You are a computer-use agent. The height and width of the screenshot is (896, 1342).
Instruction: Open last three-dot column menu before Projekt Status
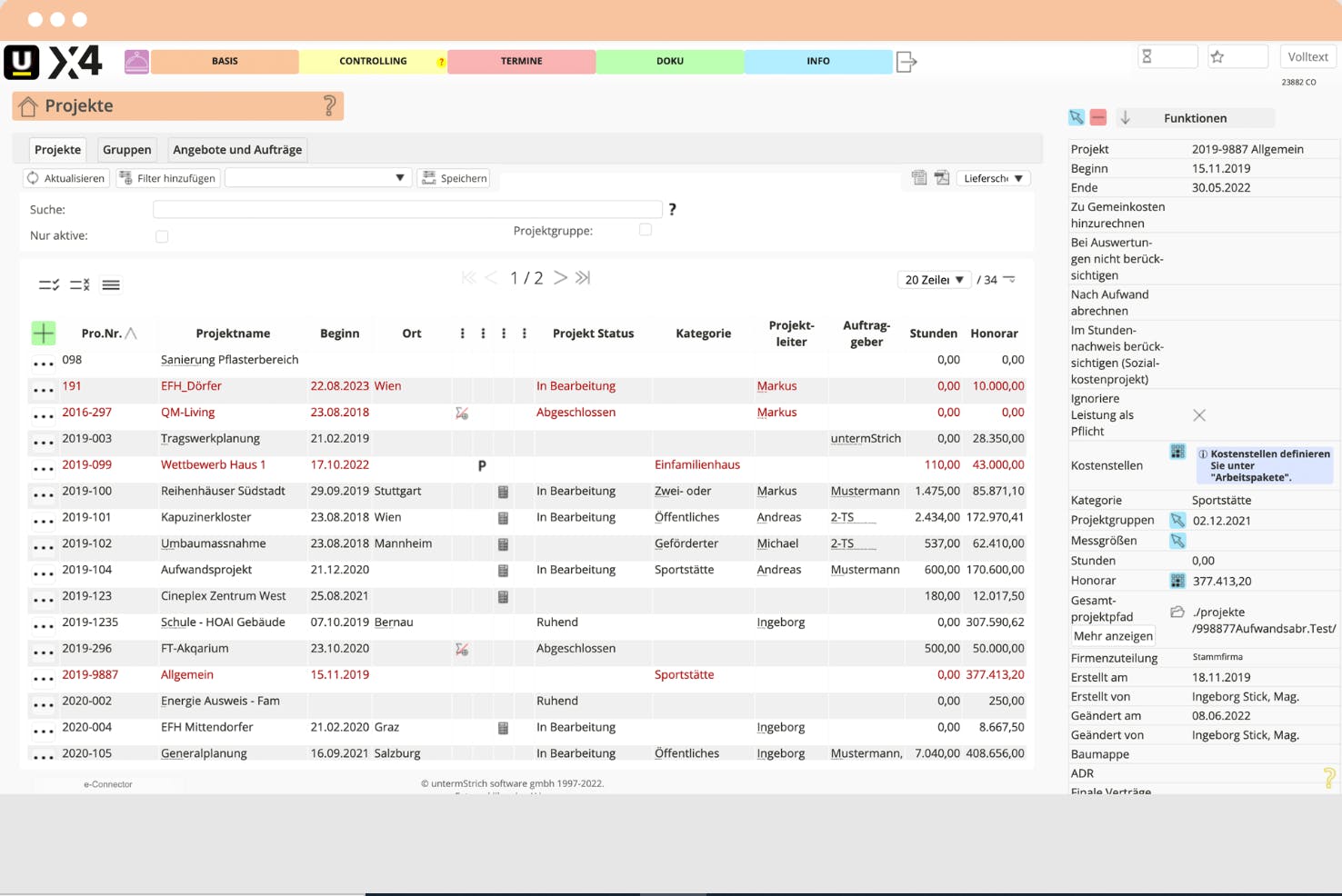click(525, 334)
